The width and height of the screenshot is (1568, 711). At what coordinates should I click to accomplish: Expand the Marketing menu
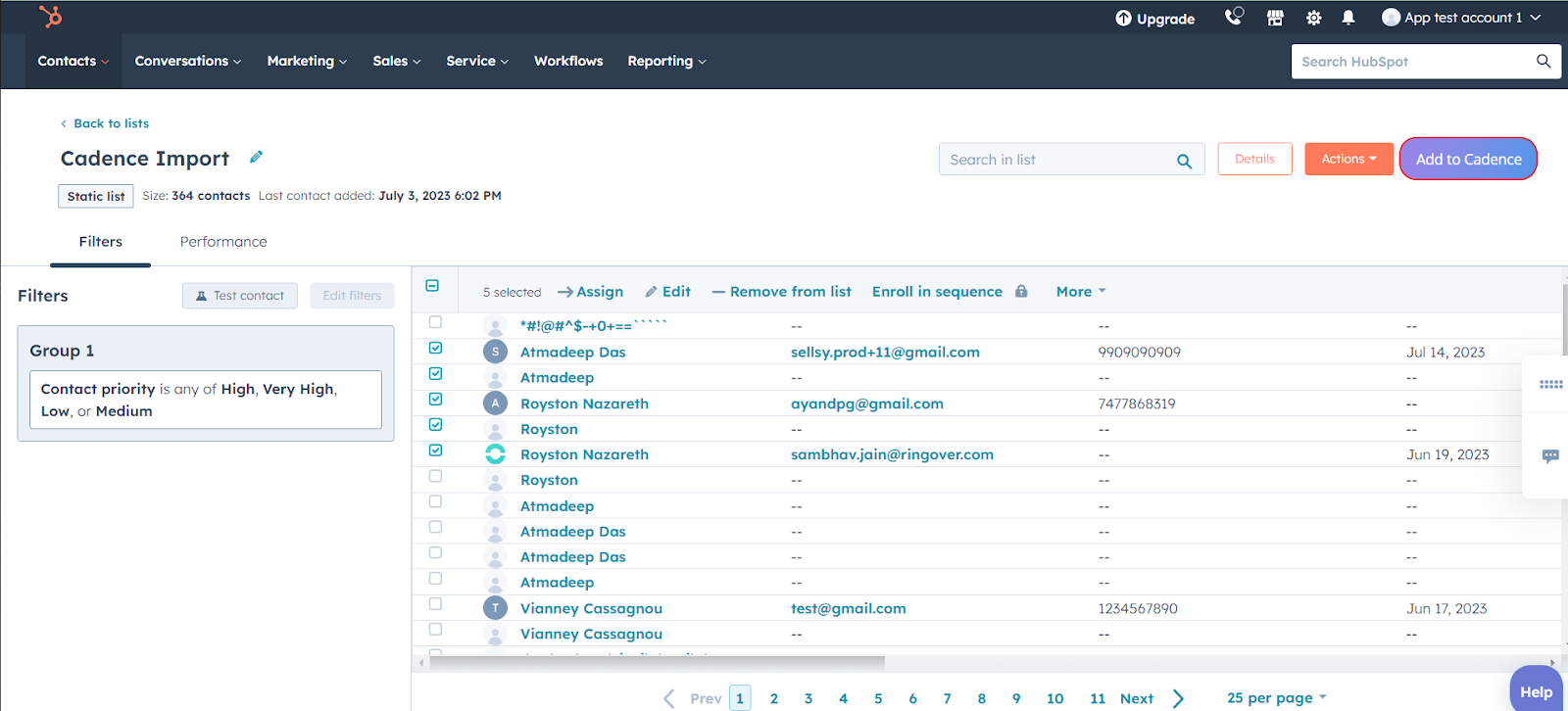click(x=307, y=61)
